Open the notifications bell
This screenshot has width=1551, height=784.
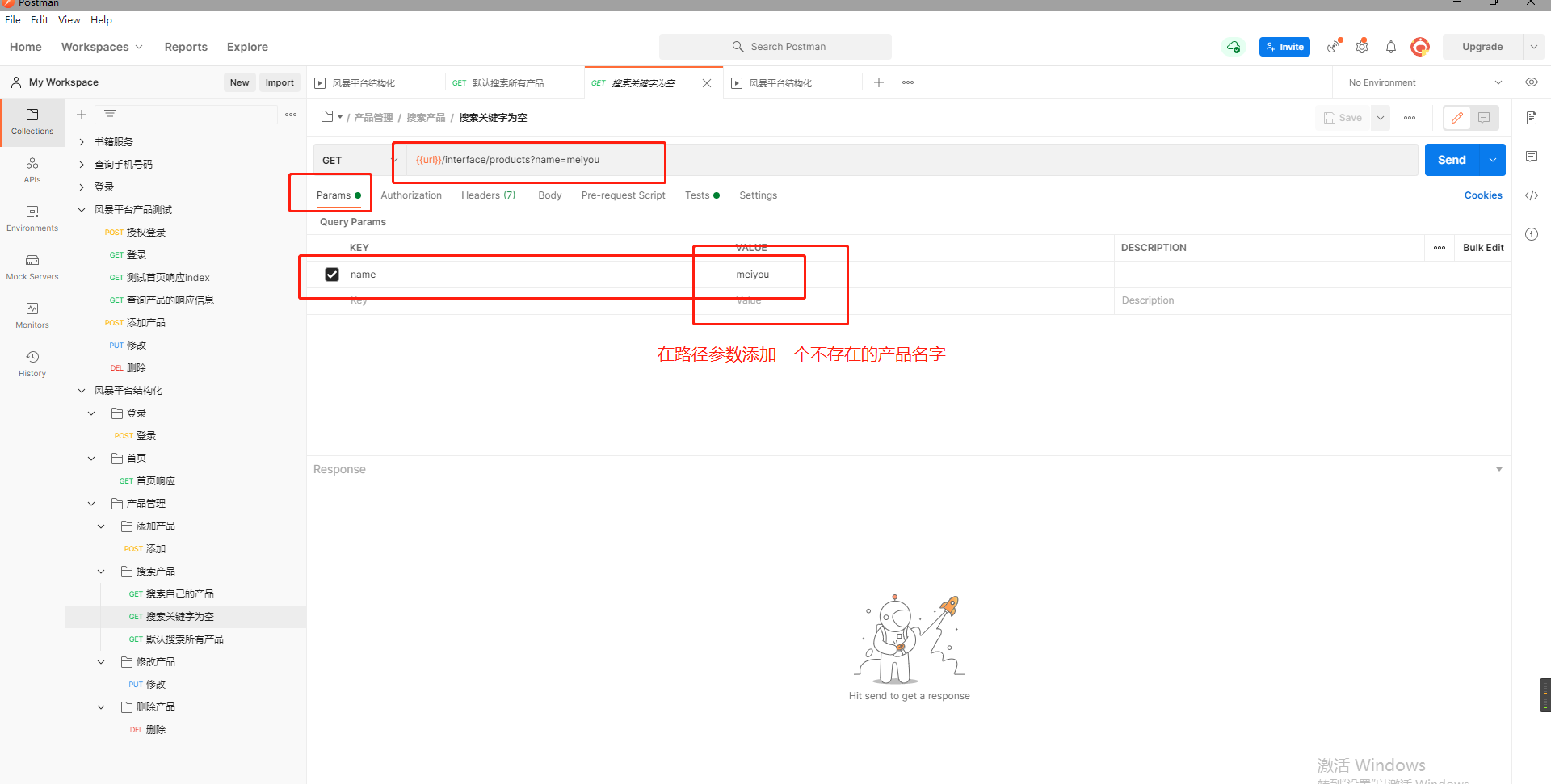point(1391,47)
